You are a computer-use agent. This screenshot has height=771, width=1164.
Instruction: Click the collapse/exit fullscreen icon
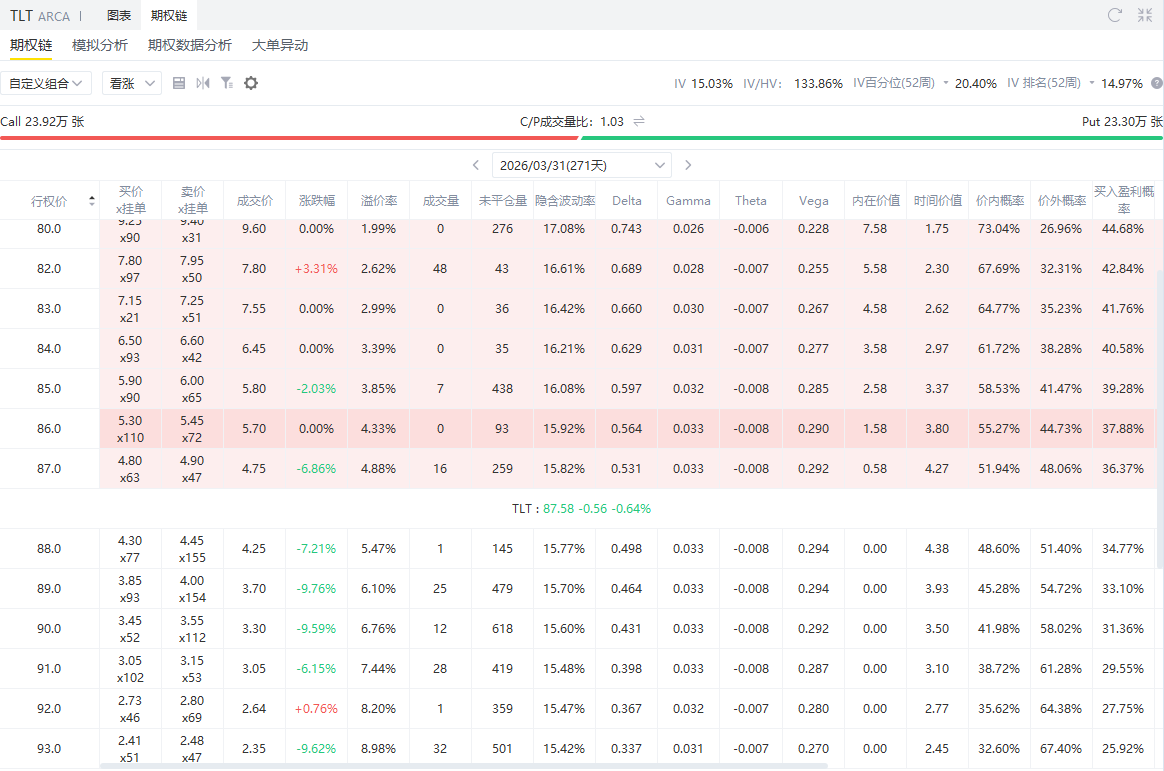coord(1146,15)
